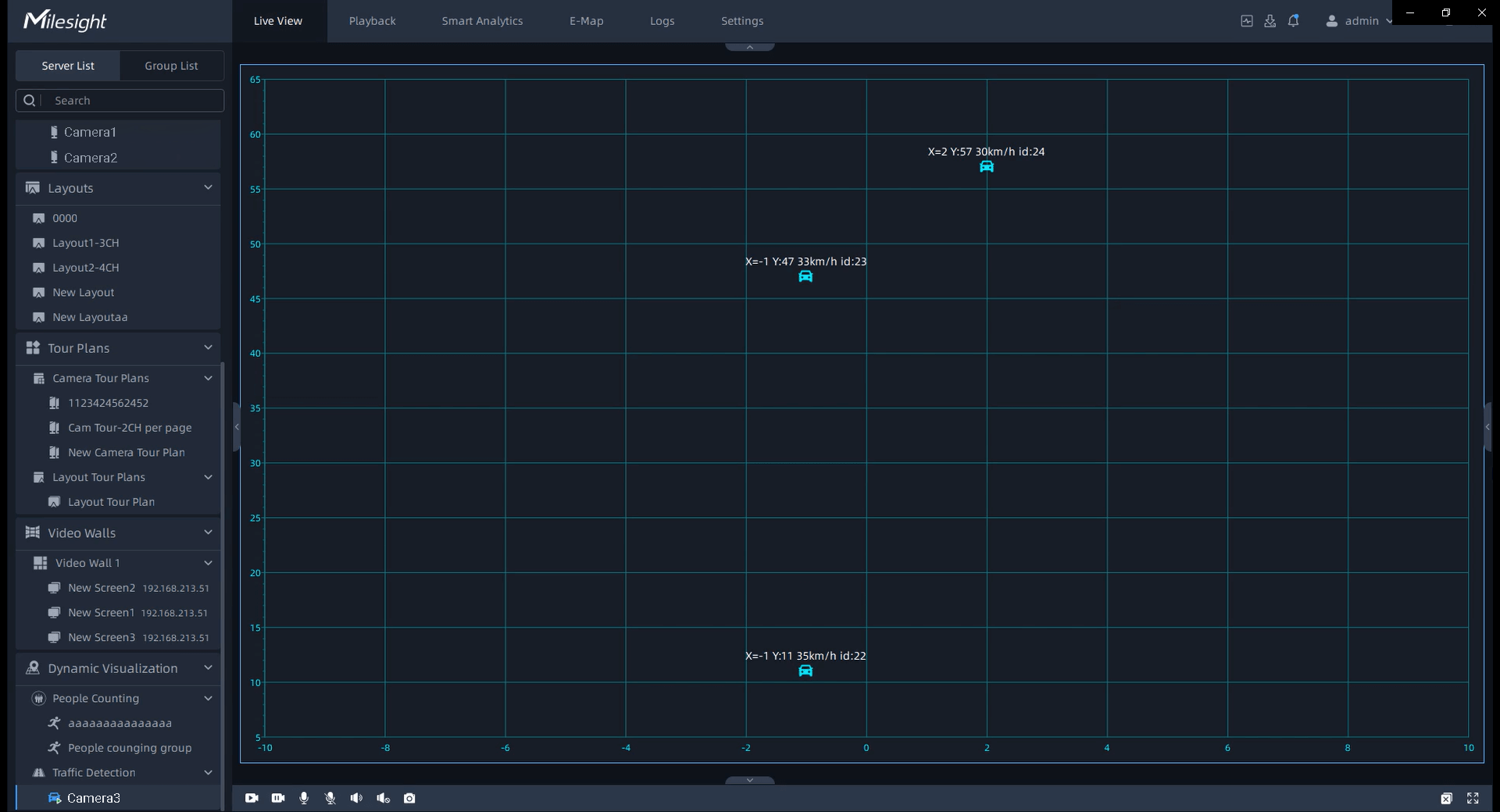This screenshot has height=812, width=1500.
Task: Toggle the speaker audio icon
Action: tap(356, 798)
